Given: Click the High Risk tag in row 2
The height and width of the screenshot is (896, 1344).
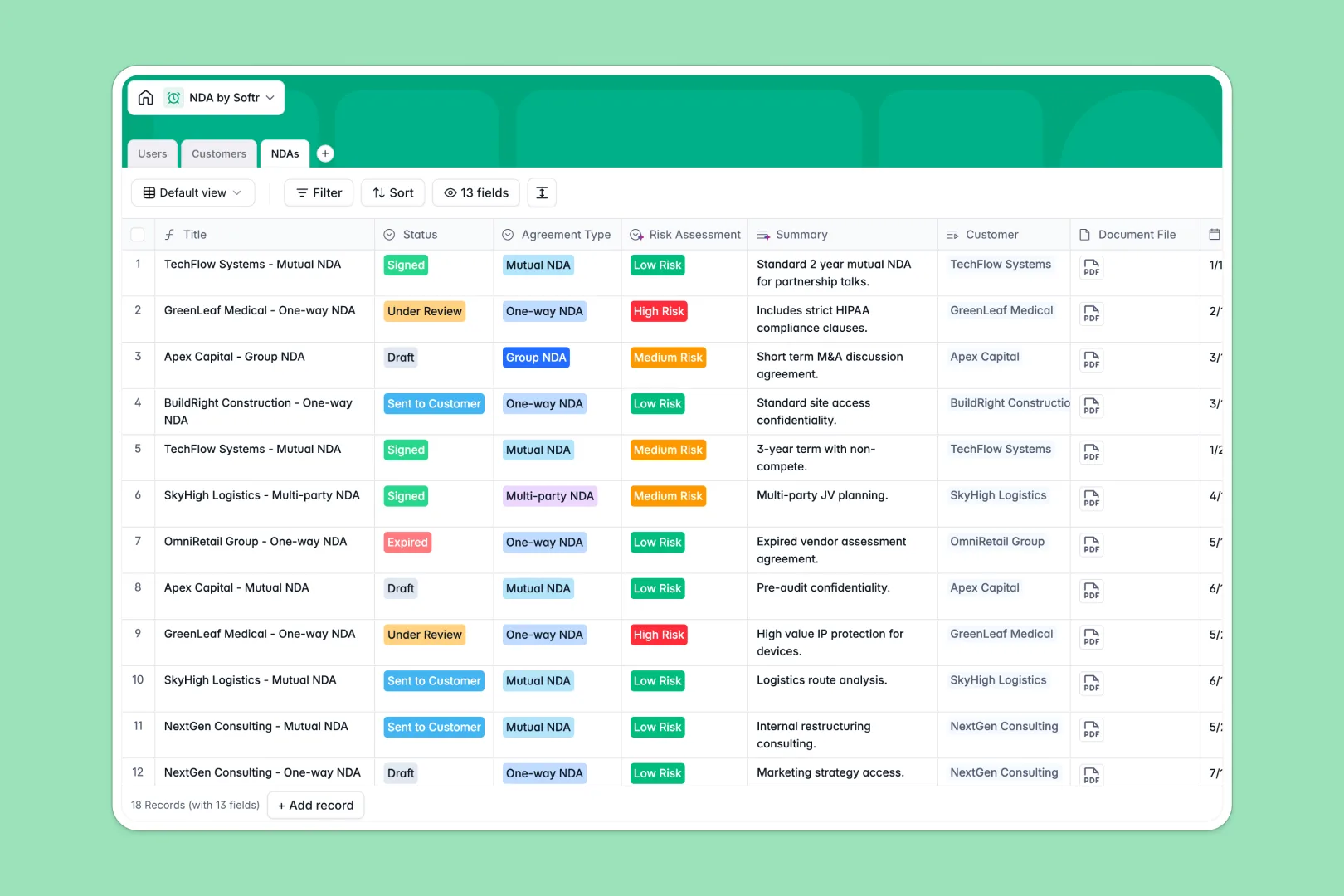Looking at the screenshot, I should [x=659, y=312].
